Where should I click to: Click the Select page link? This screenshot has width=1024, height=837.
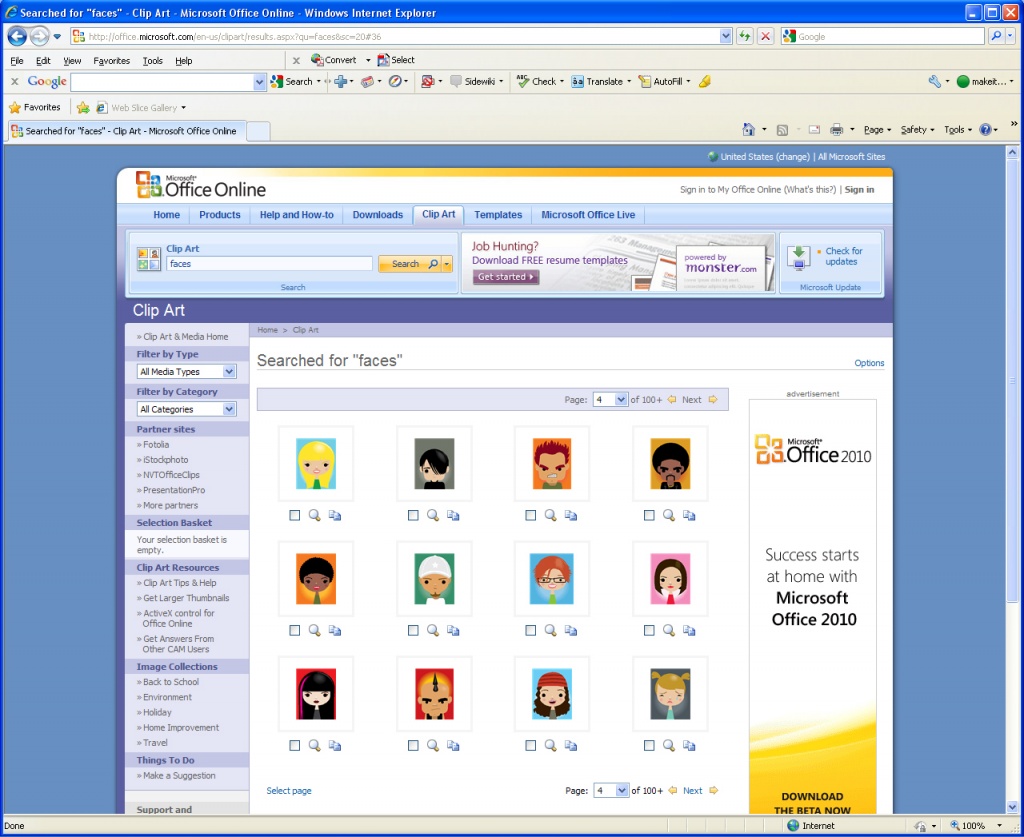pos(289,791)
